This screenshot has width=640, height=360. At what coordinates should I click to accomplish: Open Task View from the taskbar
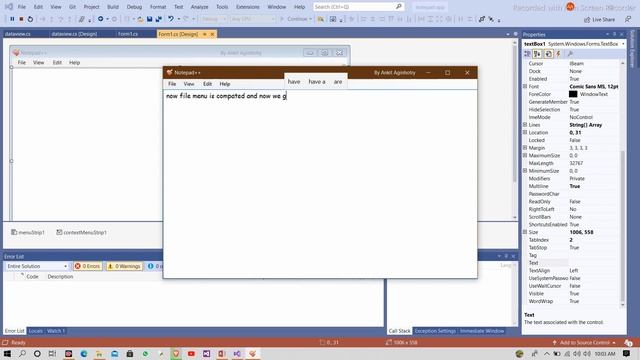point(52,353)
